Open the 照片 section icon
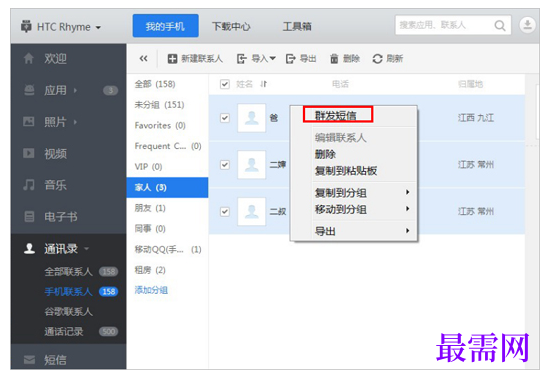 click(x=29, y=122)
